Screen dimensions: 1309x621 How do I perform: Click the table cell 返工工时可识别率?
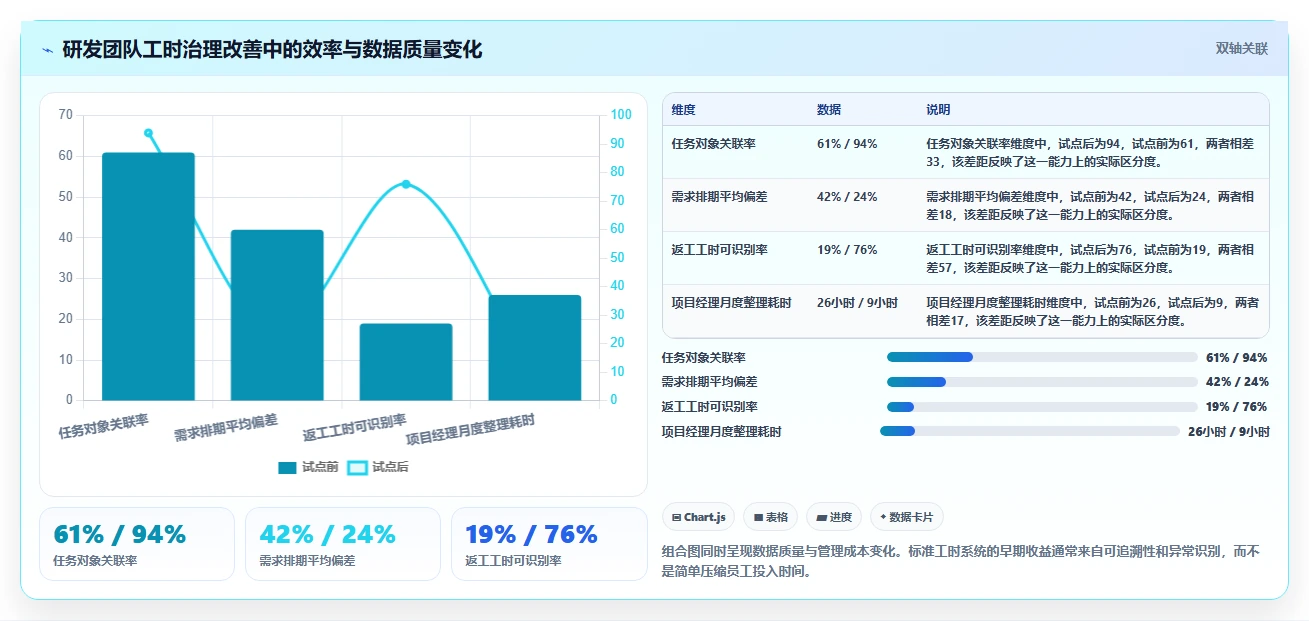[720, 250]
